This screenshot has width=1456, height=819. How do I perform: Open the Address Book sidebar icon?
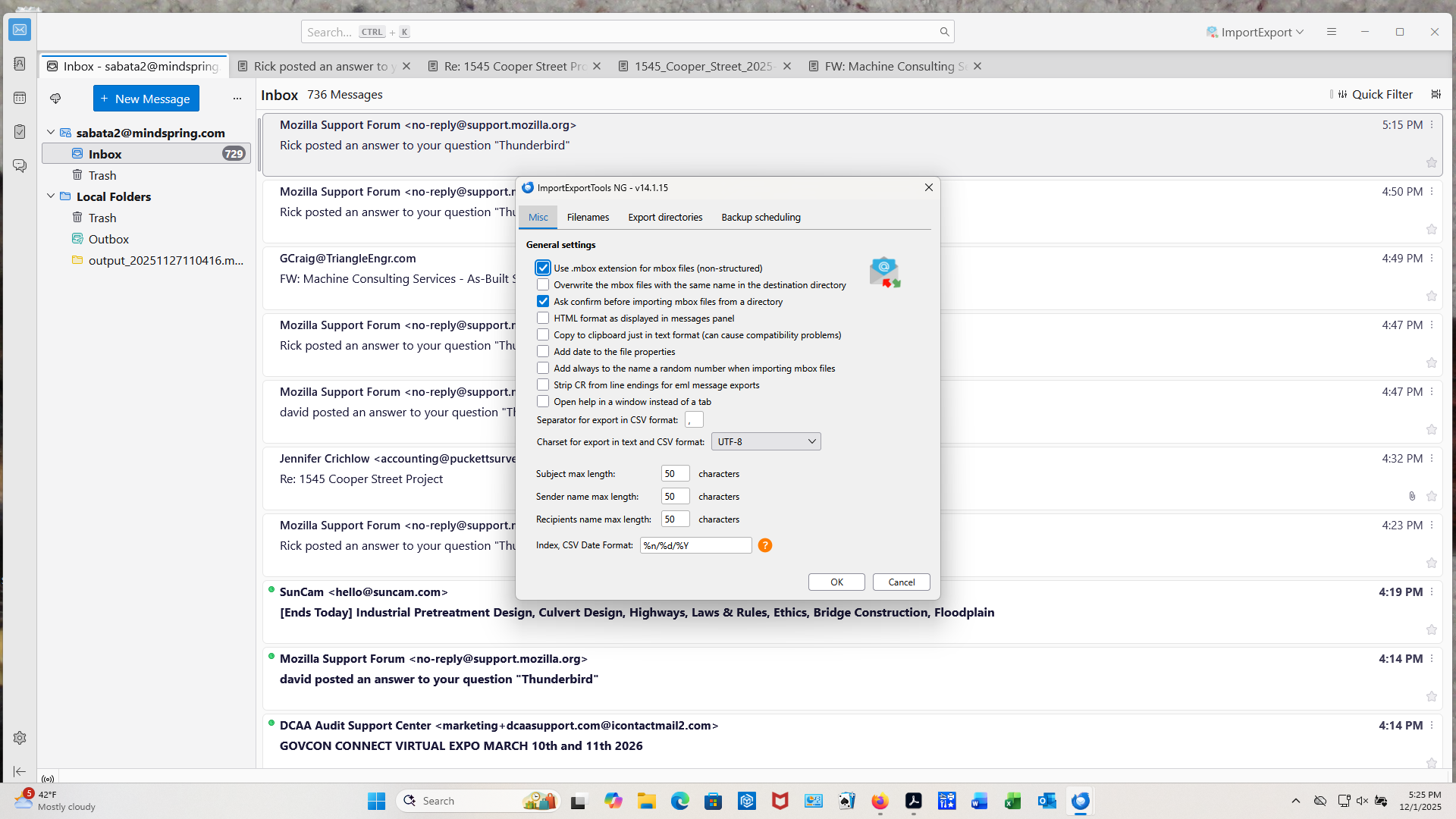[x=20, y=64]
